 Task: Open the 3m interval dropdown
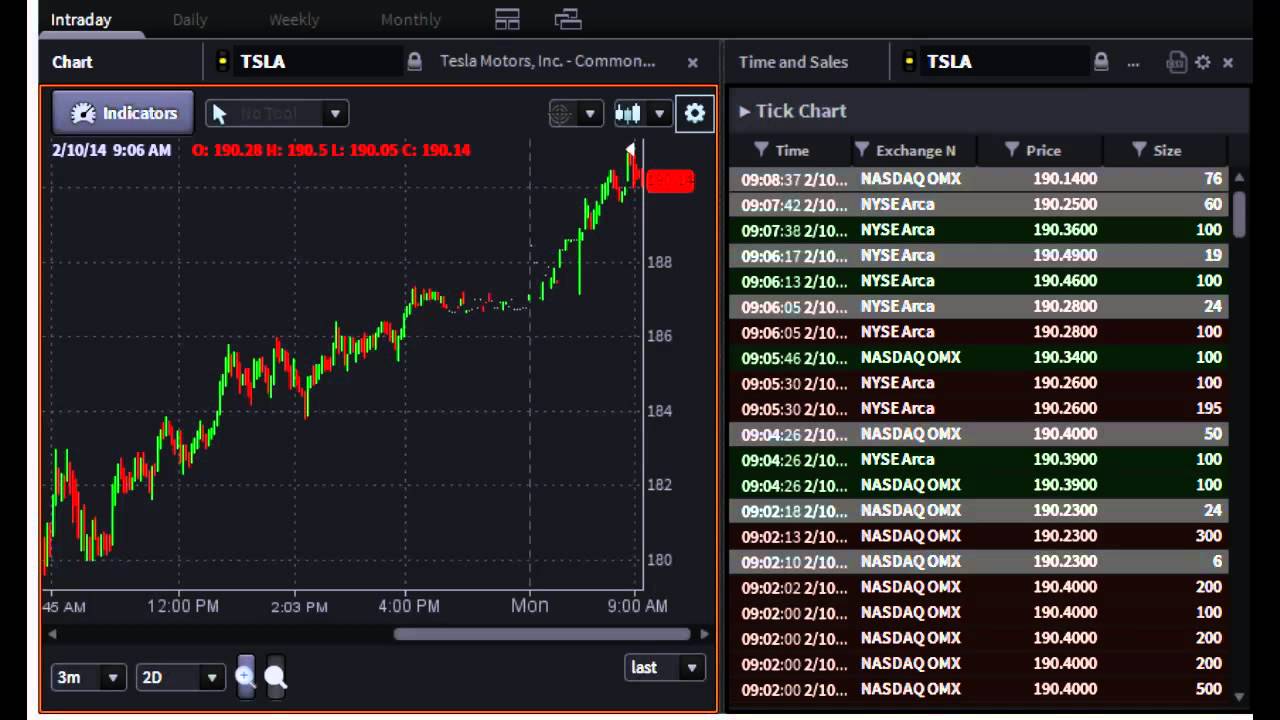[x=89, y=678]
